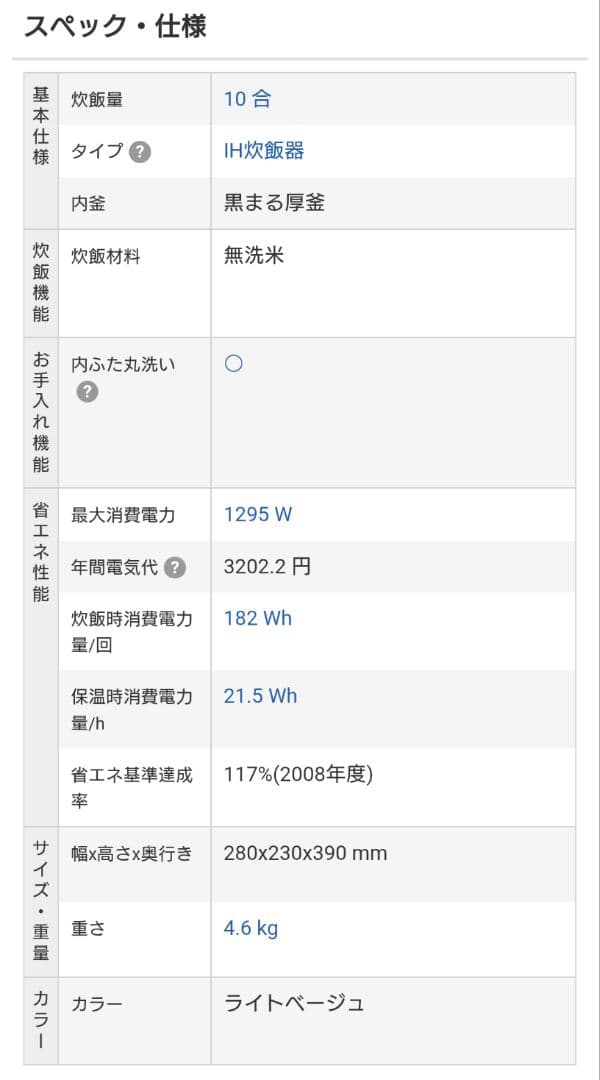
Task: Open the お手入れ機能 category header
Action: point(39,412)
